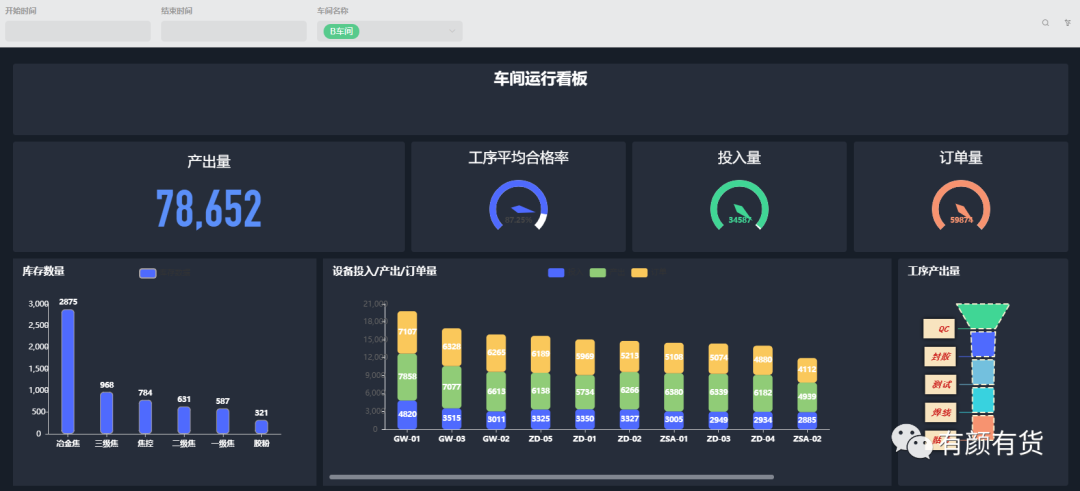This screenshot has width=1080, height=491.
Task: Click the filter icon in top bar
Action: click(x=1067, y=22)
